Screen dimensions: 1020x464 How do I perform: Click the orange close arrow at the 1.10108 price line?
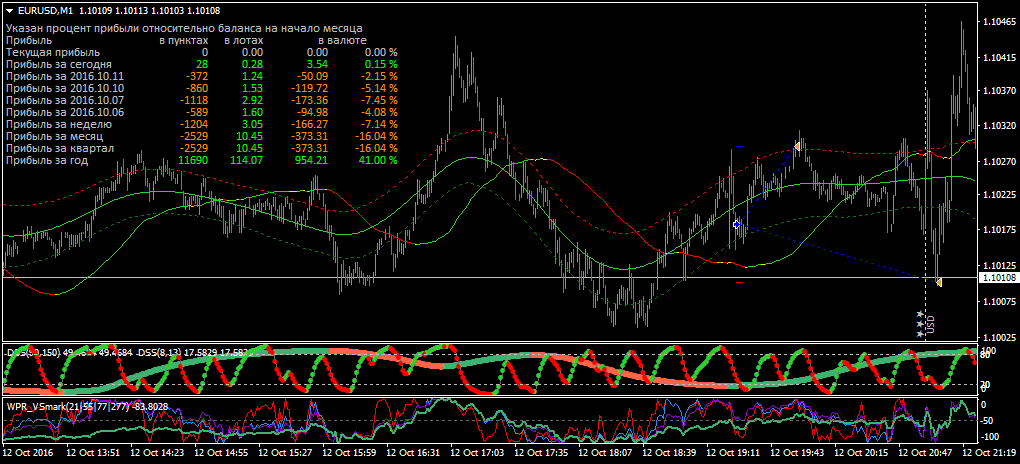click(x=939, y=282)
